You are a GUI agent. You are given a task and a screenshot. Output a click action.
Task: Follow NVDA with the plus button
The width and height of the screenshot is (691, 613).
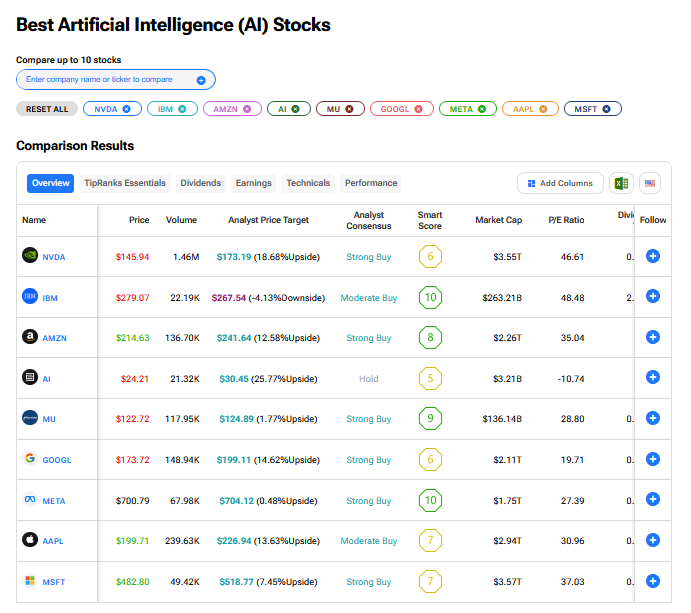pos(653,256)
